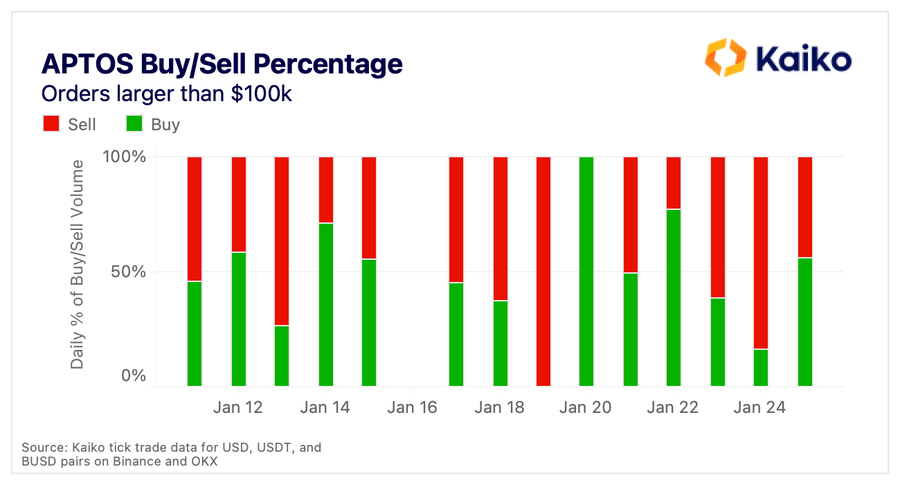Click the Jan 12 axis label
This screenshot has height=485, width=900.
click(x=238, y=408)
